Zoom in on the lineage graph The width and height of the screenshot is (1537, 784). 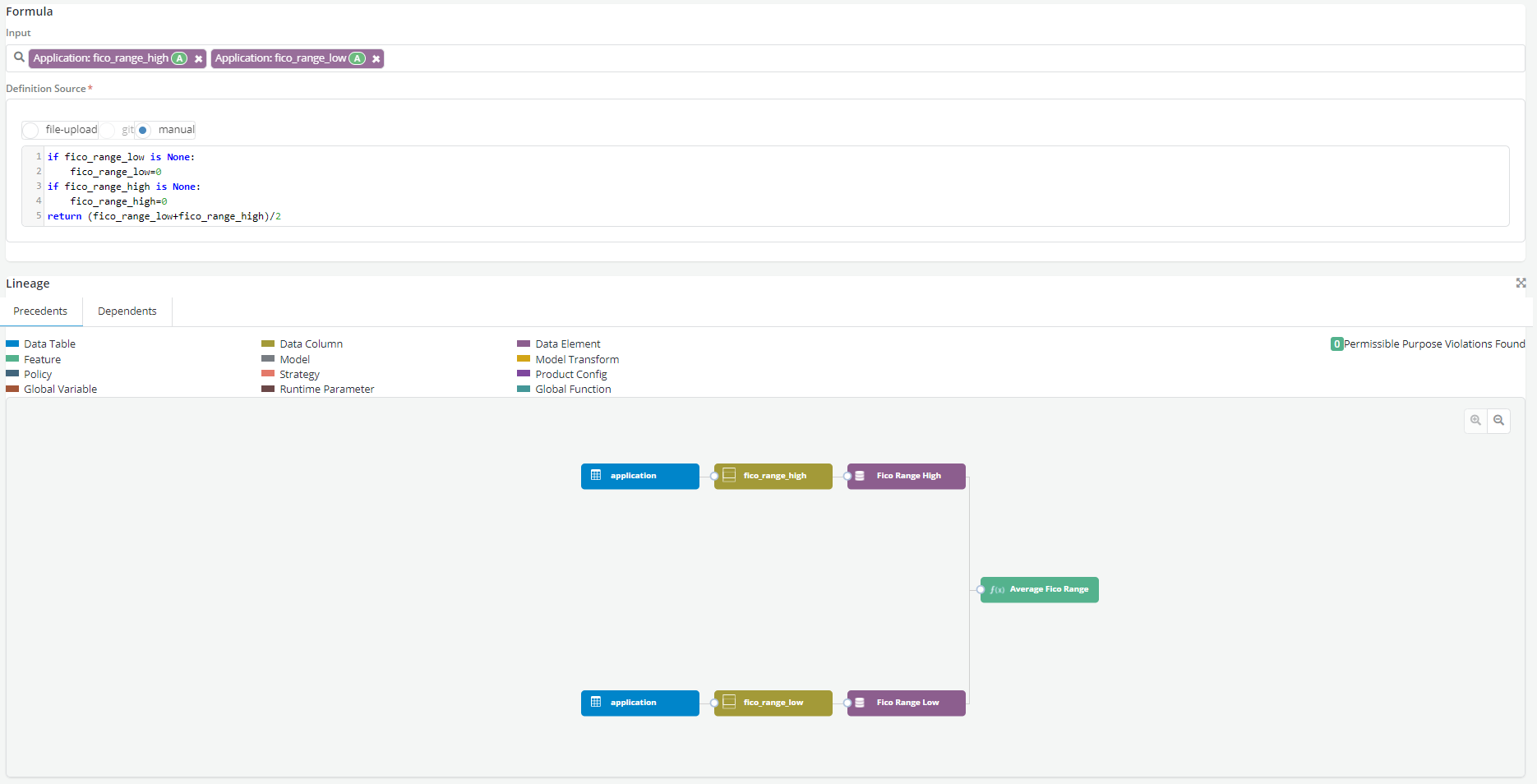tap(1475, 421)
